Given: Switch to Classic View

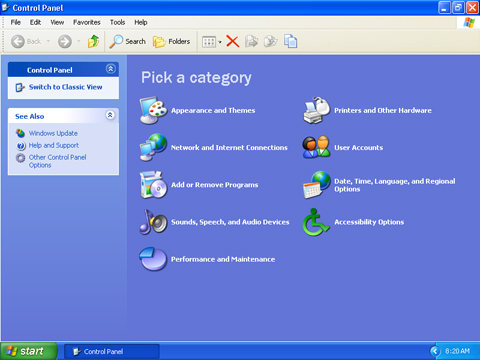Looking at the screenshot, I should (65, 87).
